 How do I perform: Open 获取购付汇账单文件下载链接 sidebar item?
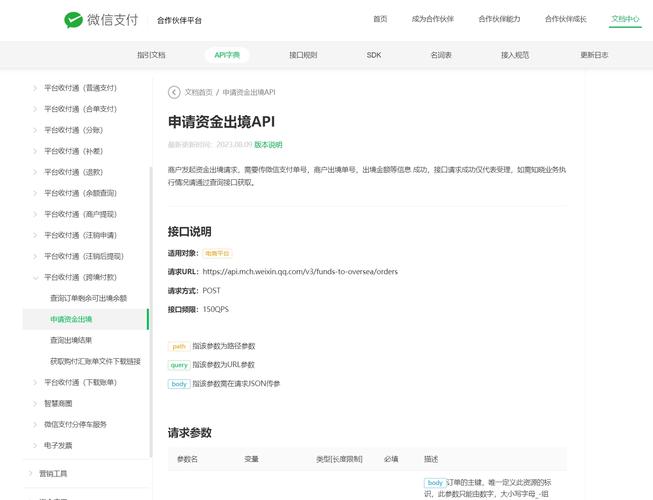point(95,361)
